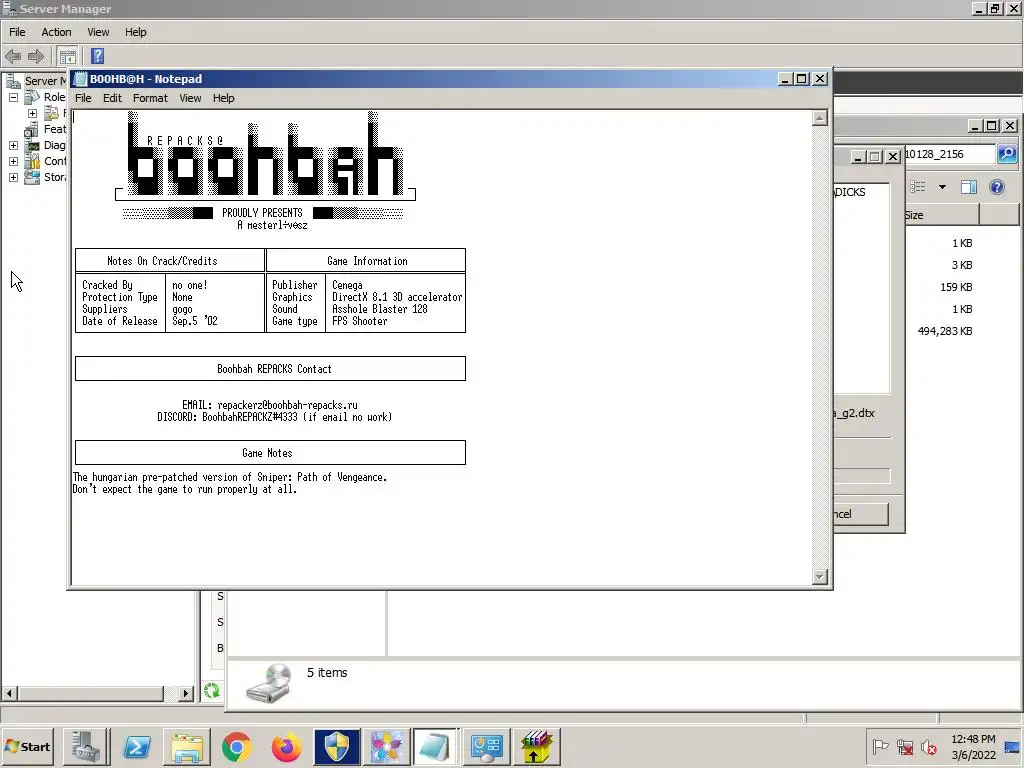Viewport: 1024px width, 768px height.
Task: Click the Explorer search box containing 10128_2156
Action: [950, 154]
